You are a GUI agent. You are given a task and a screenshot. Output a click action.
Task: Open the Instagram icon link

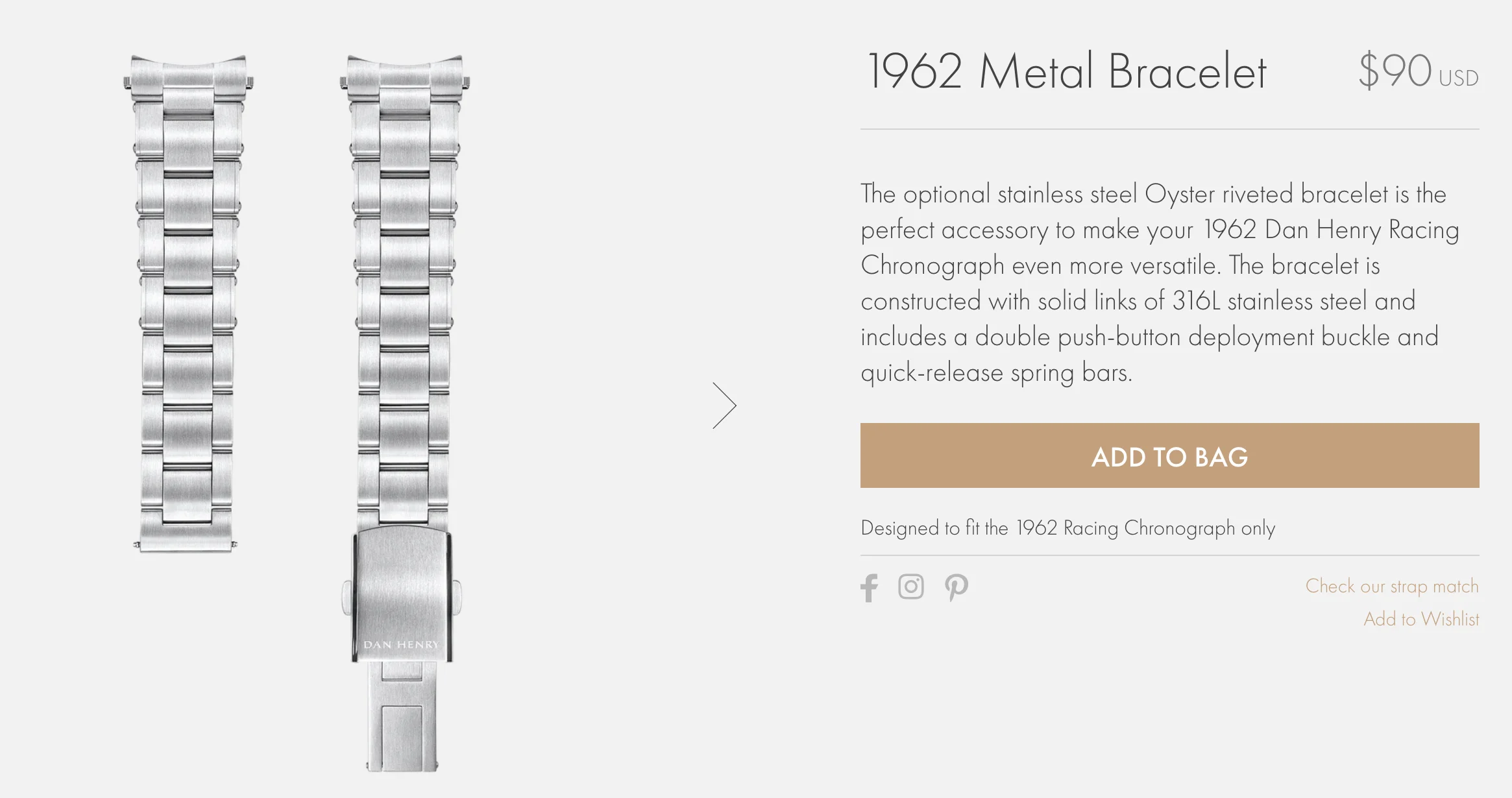[x=910, y=586]
